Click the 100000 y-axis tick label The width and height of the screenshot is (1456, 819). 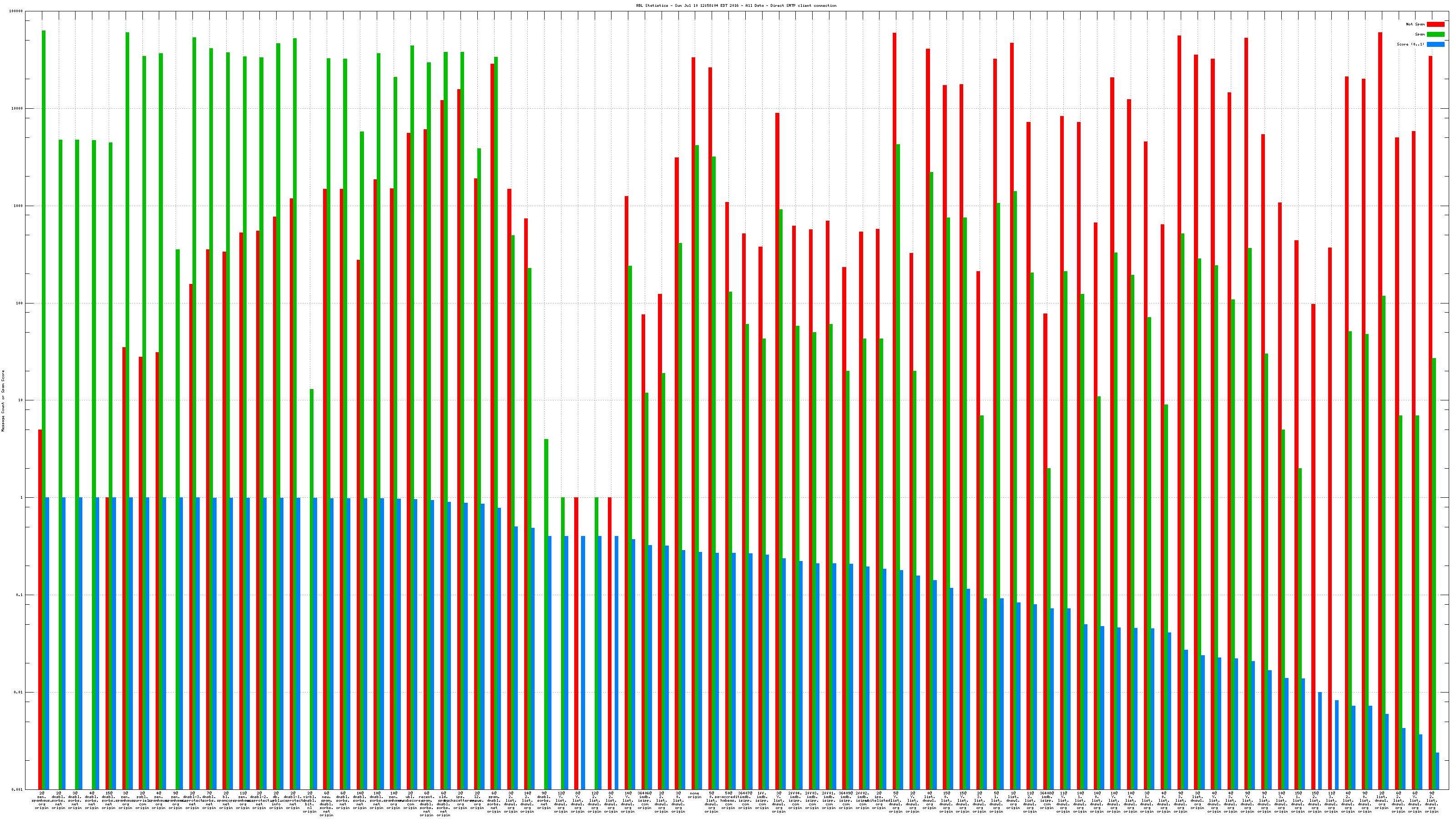16,11
